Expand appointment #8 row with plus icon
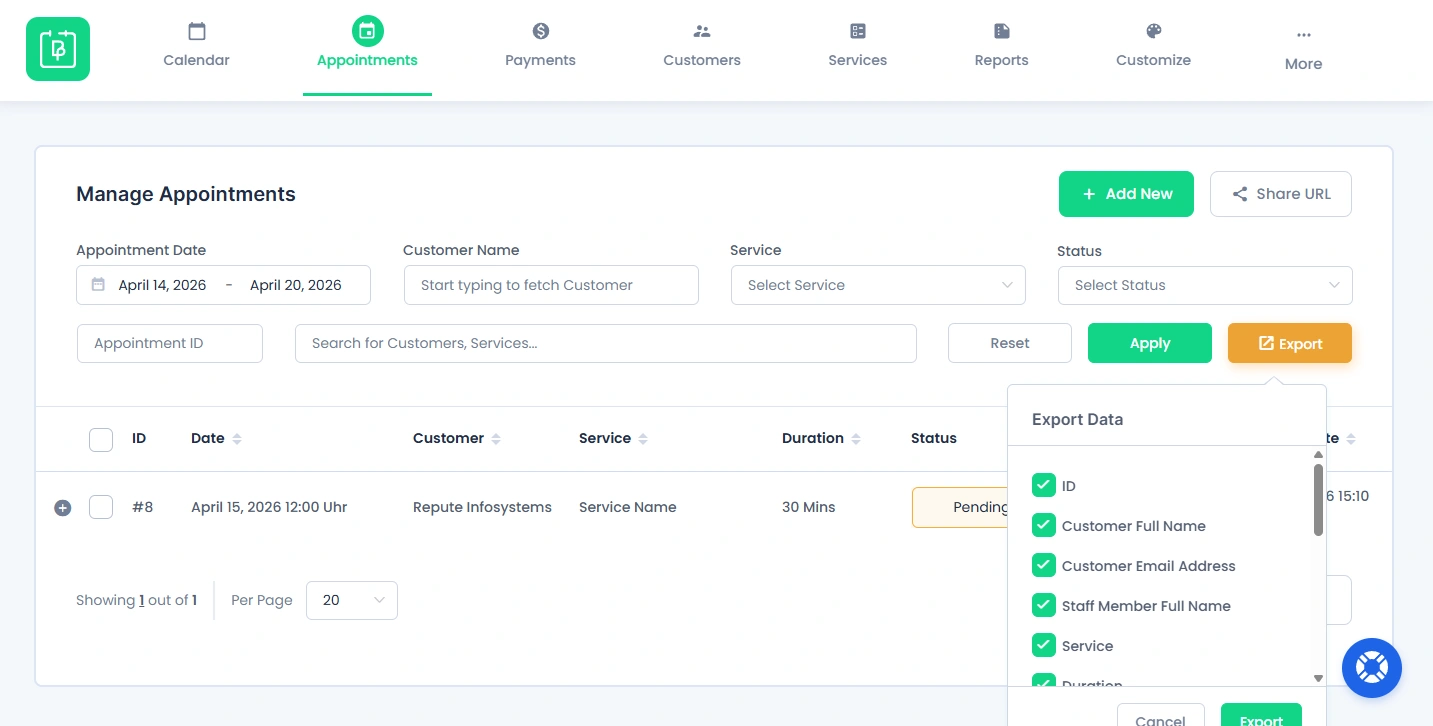Screen dimensions: 1433x726 (62, 508)
